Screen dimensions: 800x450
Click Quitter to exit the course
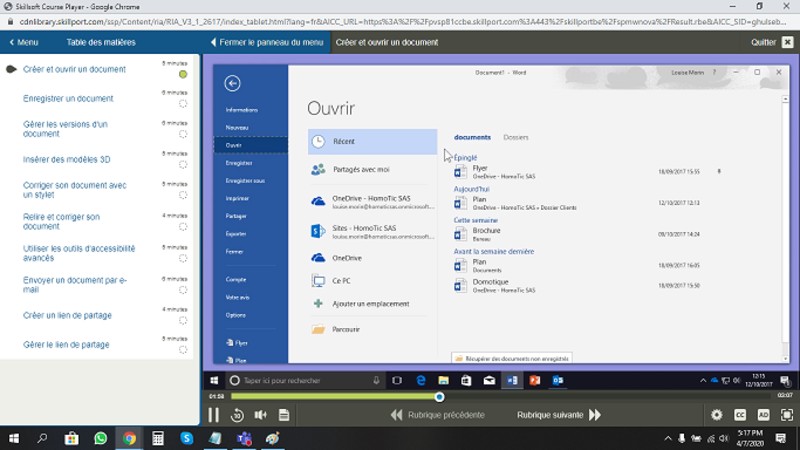point(772,42)
